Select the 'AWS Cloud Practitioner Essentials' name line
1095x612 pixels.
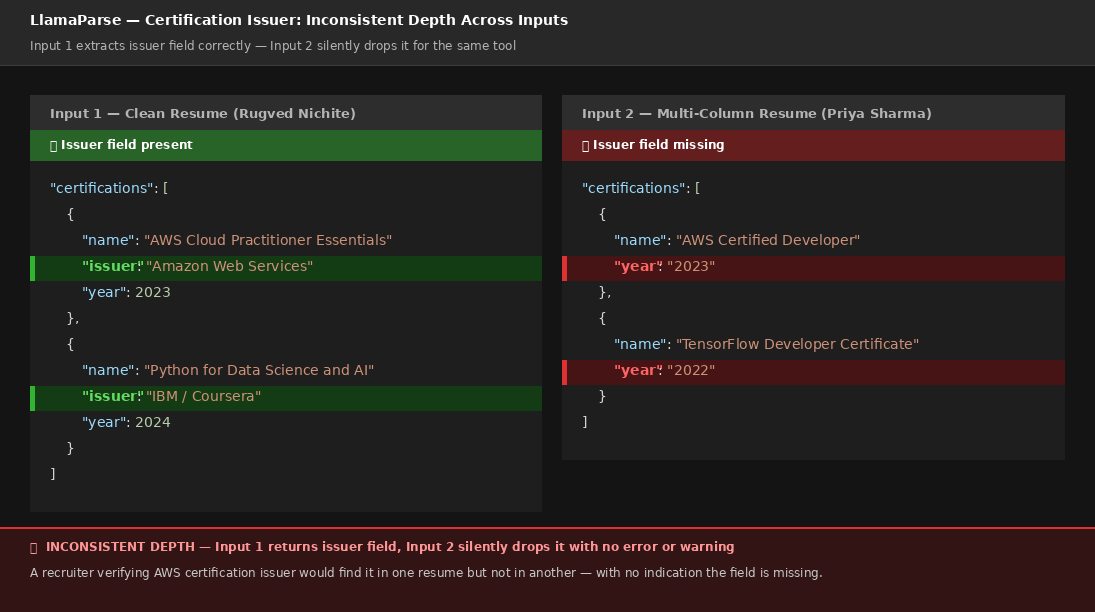(237, 240)
